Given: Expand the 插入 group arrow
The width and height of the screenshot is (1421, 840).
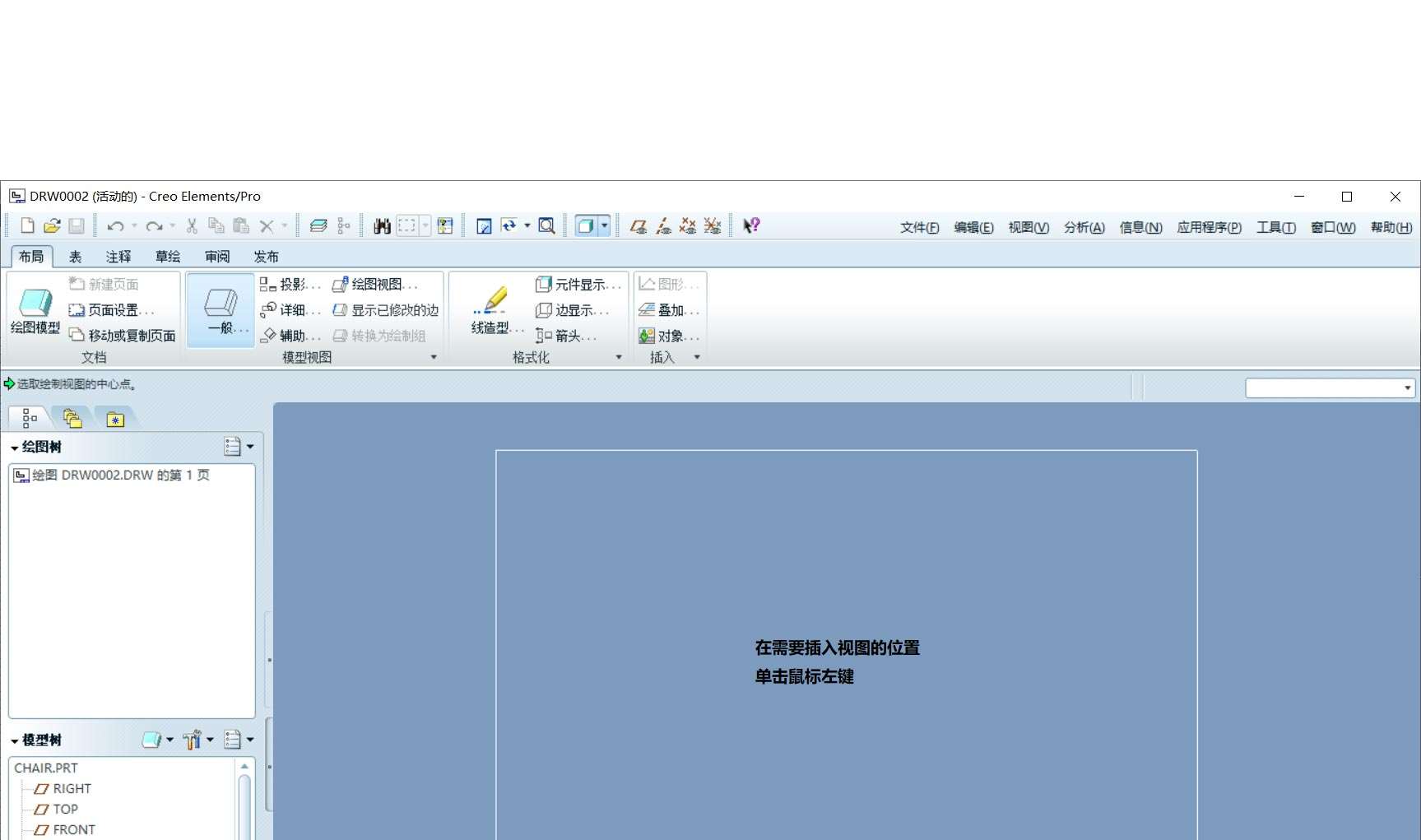Looking at the screenshot, I should (x=697, y=357).
